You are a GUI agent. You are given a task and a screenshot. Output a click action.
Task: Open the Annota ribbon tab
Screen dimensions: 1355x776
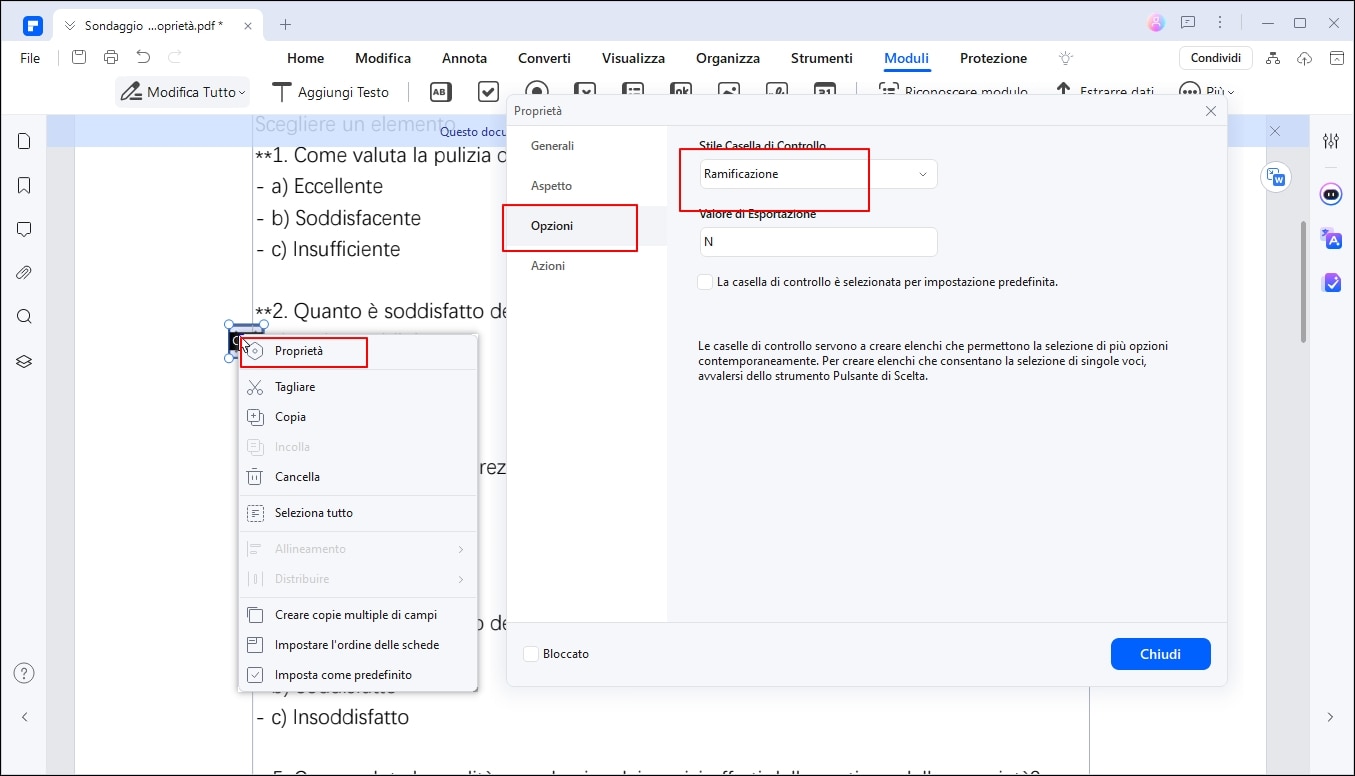(464, 58)
